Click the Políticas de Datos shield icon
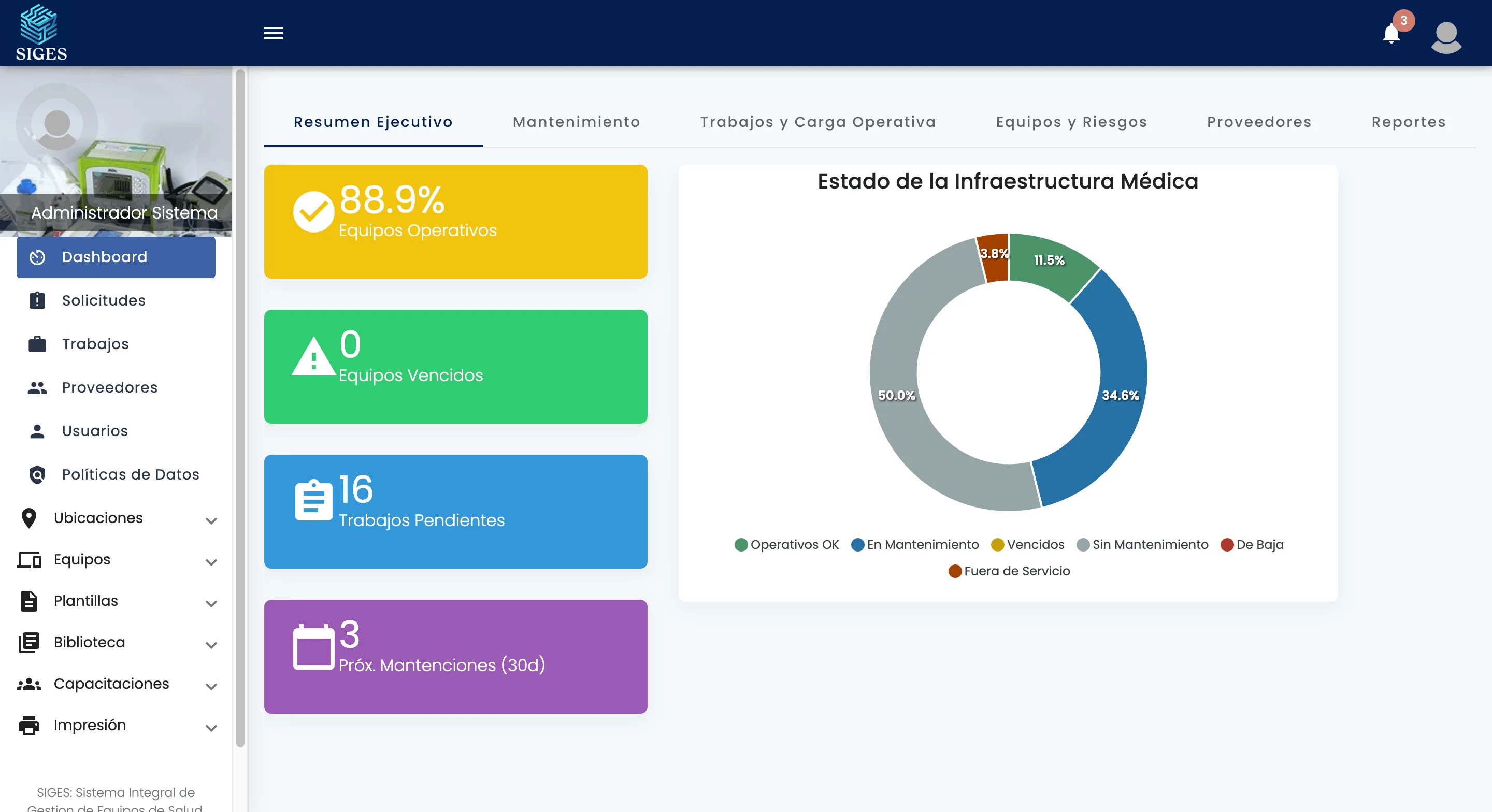This screenshot has height=812, width=1492. tap(37, 474)
